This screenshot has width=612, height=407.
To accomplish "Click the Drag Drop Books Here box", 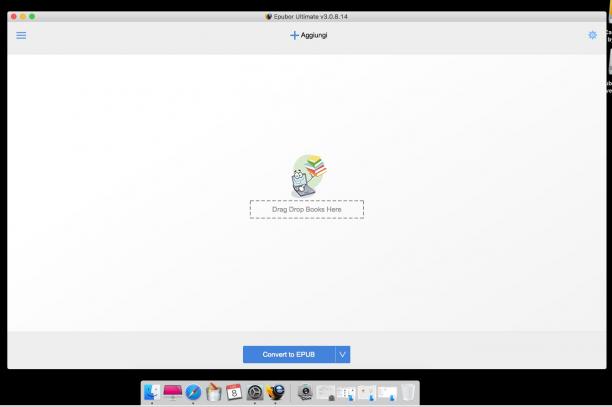I will click(307, 210).
